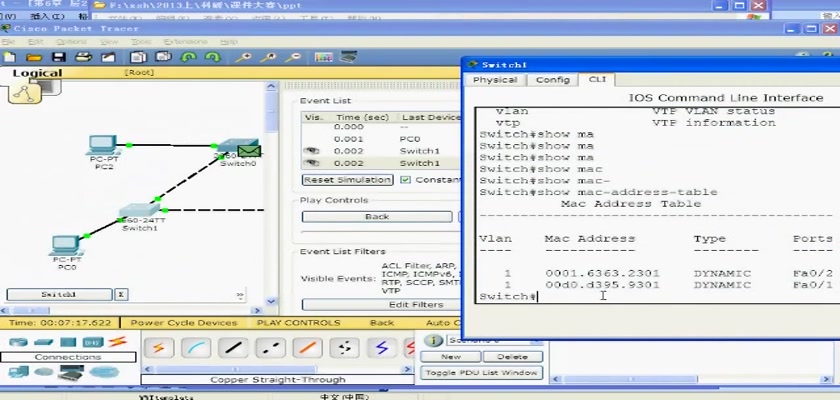Screen dimensions: 840x400
Task: Choose Copper Cross-Over dashed cable
Action: click(271, 348)
